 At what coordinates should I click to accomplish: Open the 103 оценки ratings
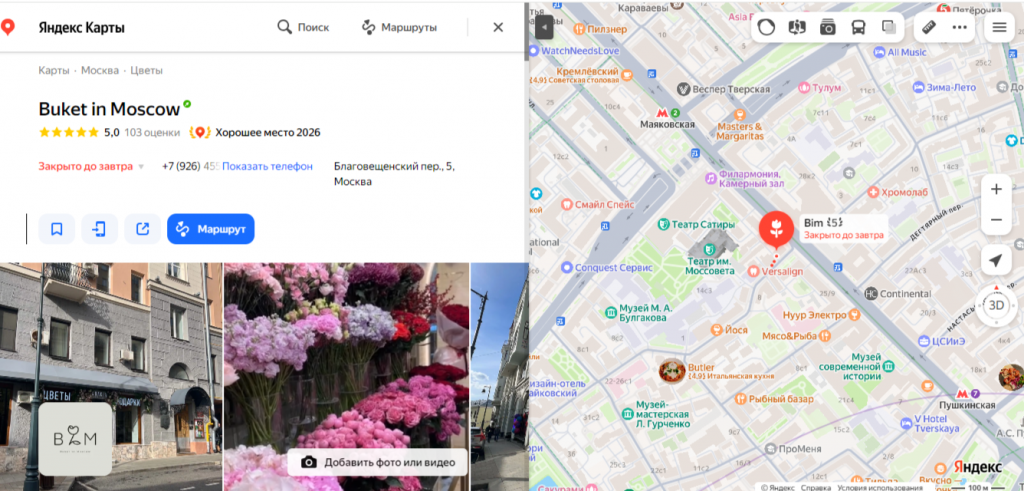point(152,133)
